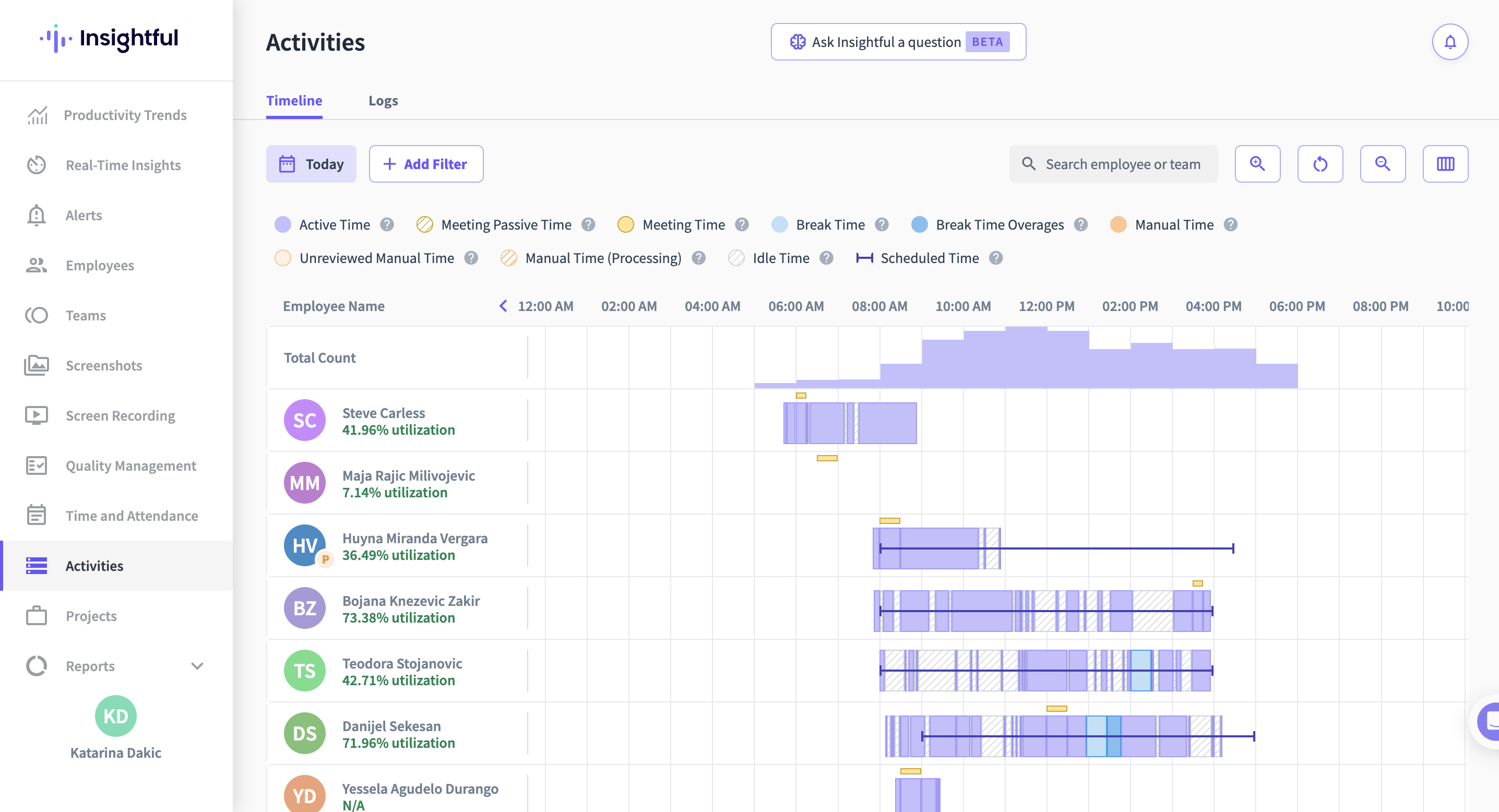Show help for Manual Time

tap(1230, 224)
